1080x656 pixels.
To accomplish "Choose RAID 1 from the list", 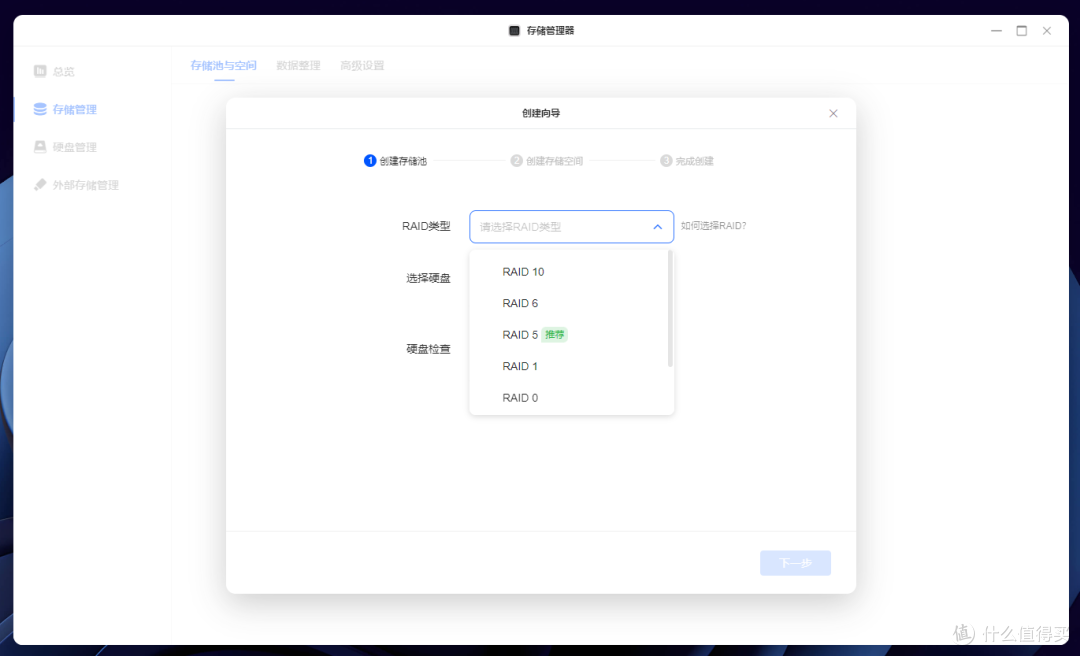I will click(x=572, y=366).
